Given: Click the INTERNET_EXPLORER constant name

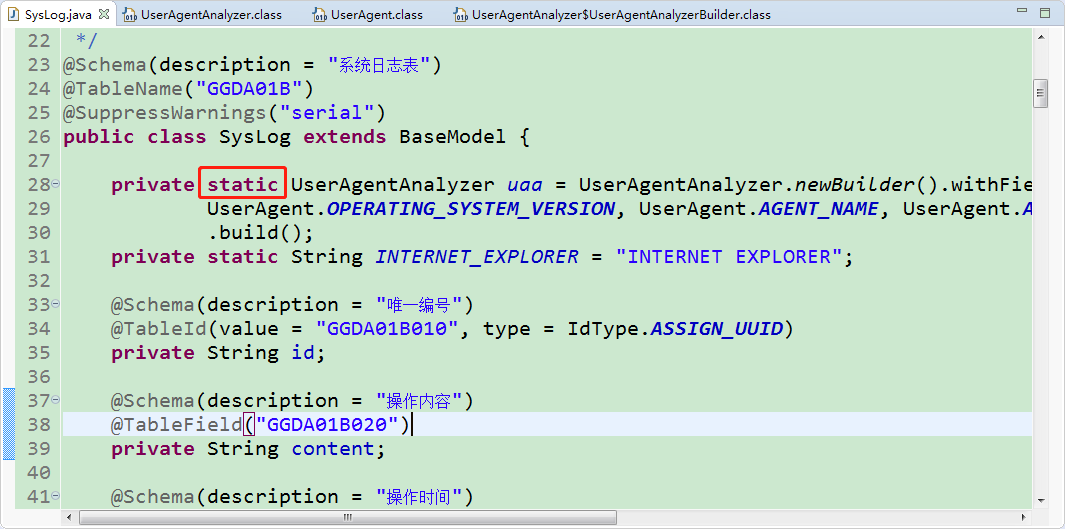Looking at the screenshot, I should tap(477, 257).
